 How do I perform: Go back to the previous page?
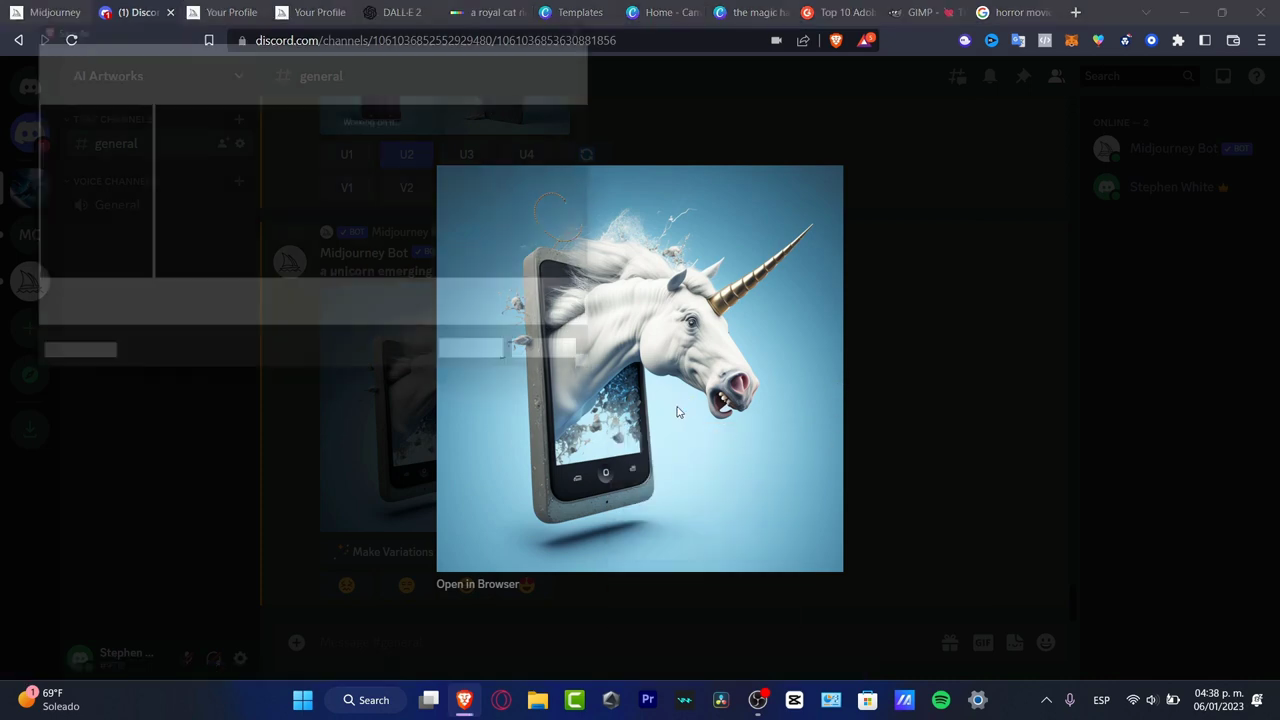(18, 40)
